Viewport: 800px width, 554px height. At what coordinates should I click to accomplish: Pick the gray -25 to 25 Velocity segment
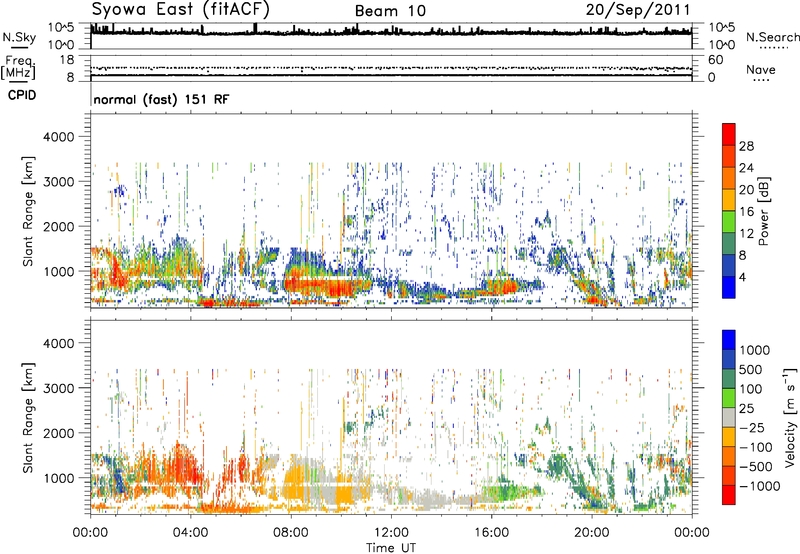point(729,418)
